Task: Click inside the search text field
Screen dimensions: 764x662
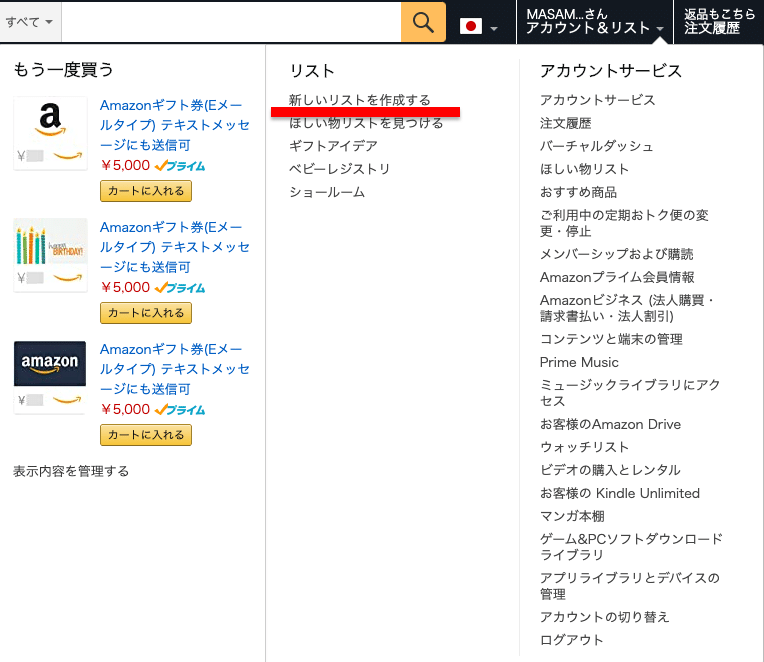Action: (231, 22)
